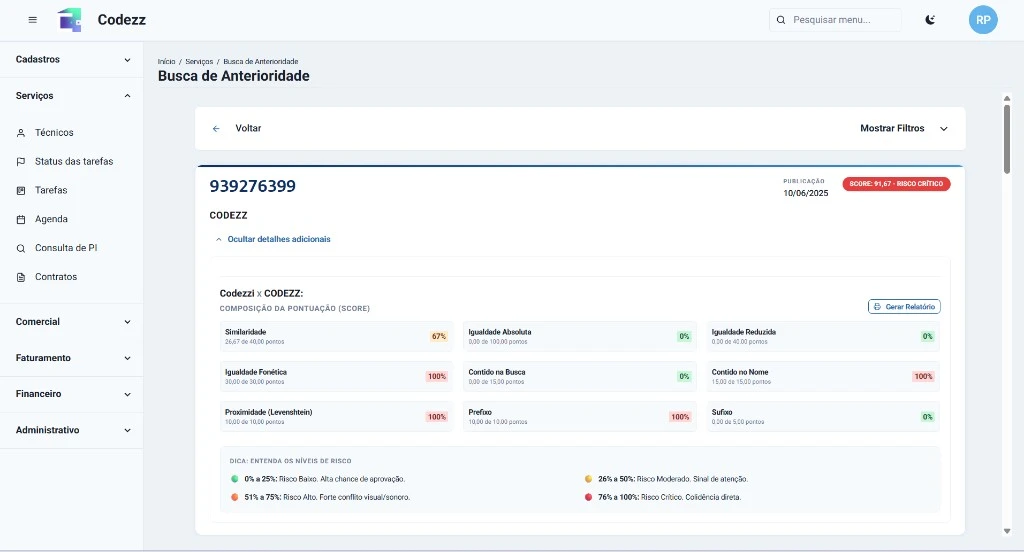Click the Igualdade Fonética 100% badge
Screen dimensions: 1024x552
click(437, 376)
